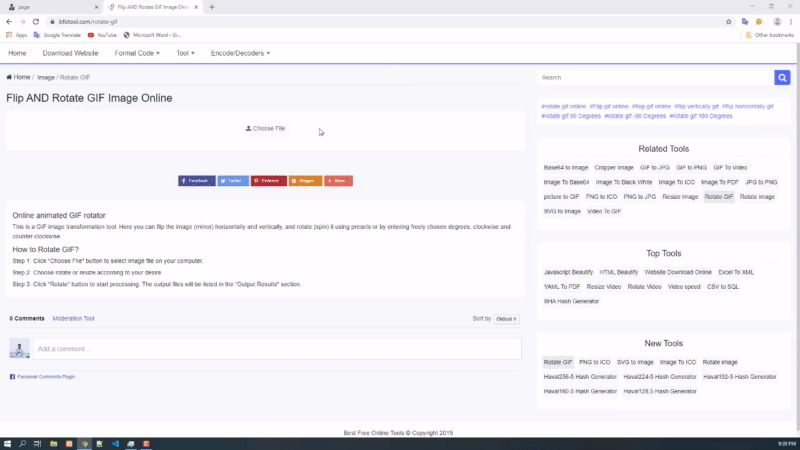Go to Download Website menu item

tap(70, 53)
